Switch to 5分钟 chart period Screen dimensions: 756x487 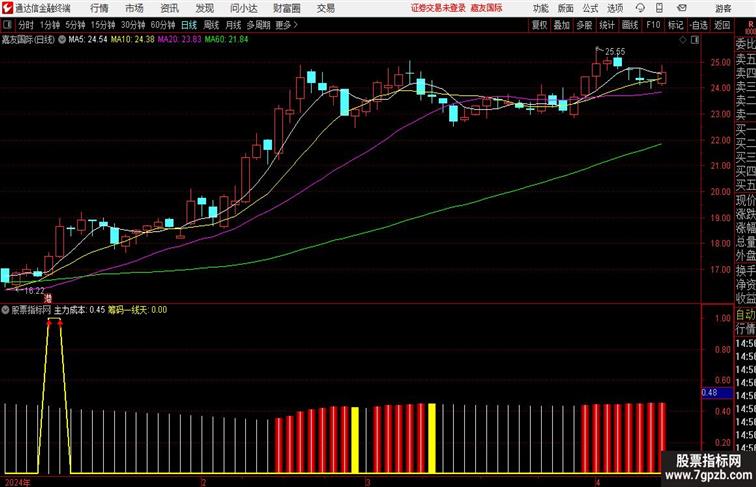click(75, 25)
